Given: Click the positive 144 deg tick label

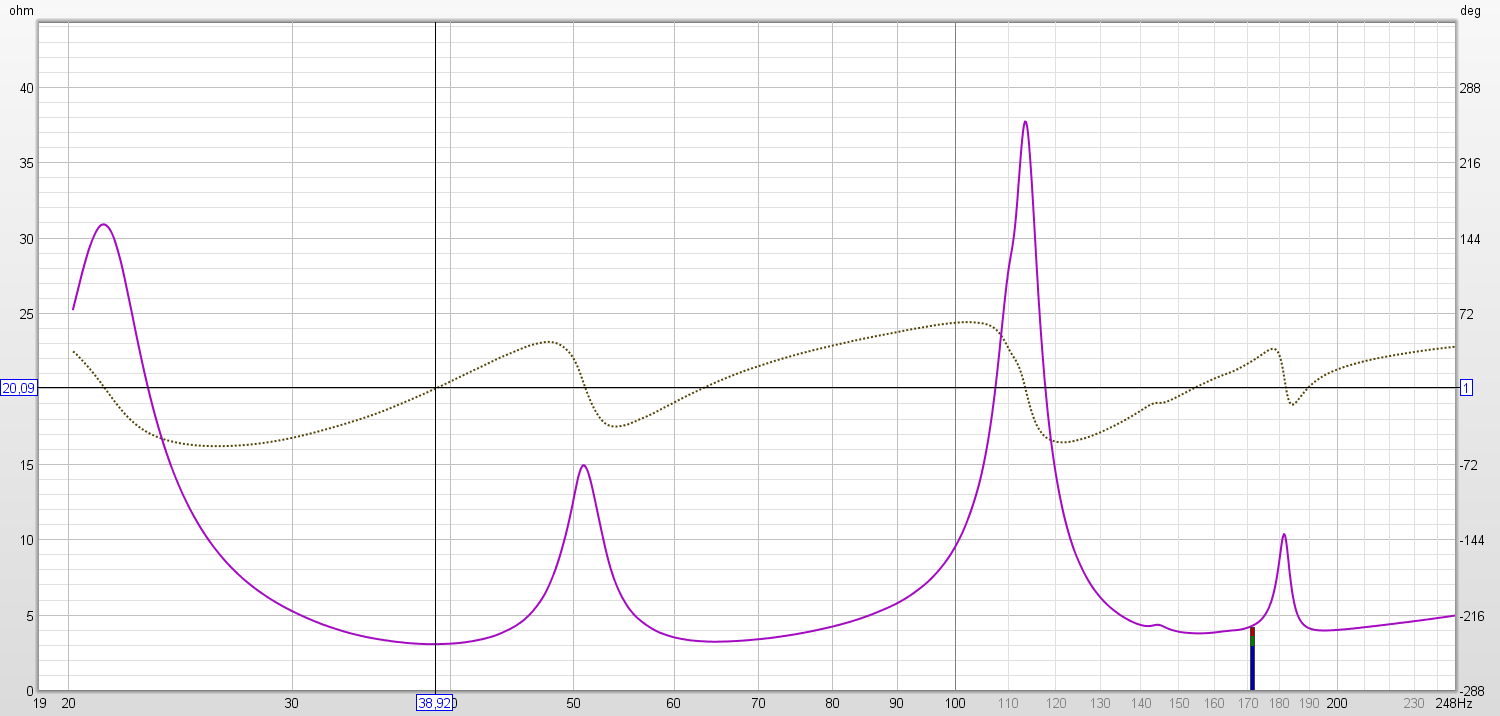Looking at the screenshot, I should point(1470,239).
